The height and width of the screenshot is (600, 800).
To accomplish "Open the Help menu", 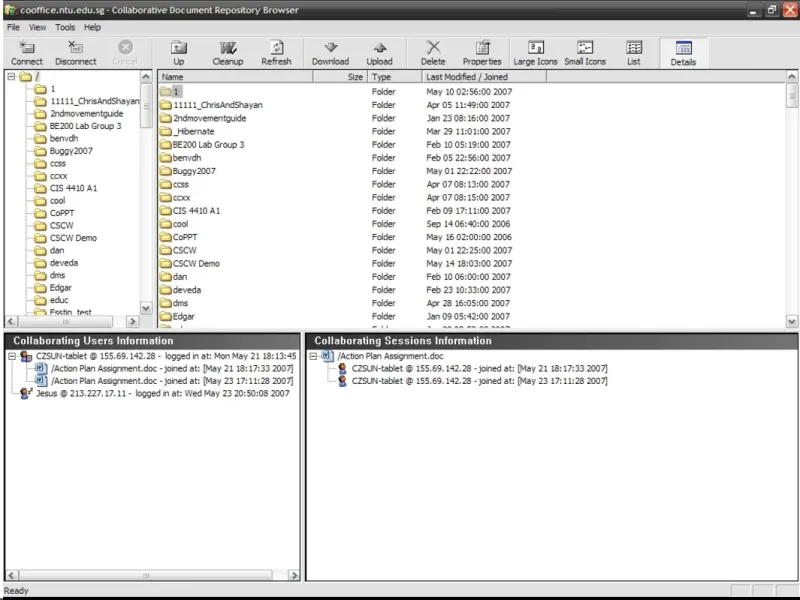I will (92, 28).
